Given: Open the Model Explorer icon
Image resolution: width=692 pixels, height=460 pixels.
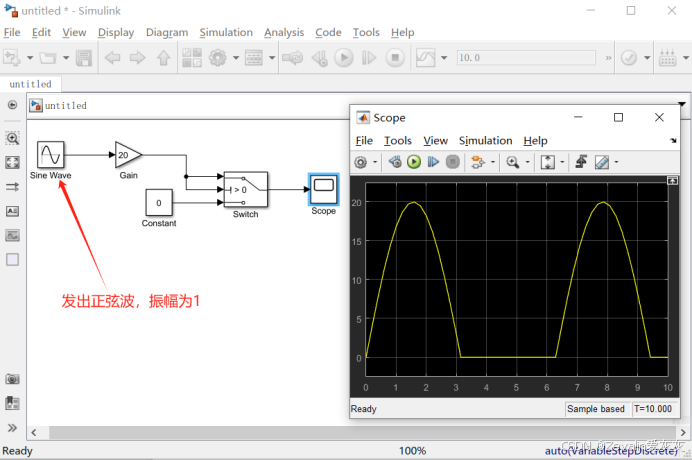Looking at the screenshot, I should [x=254, y=58].
